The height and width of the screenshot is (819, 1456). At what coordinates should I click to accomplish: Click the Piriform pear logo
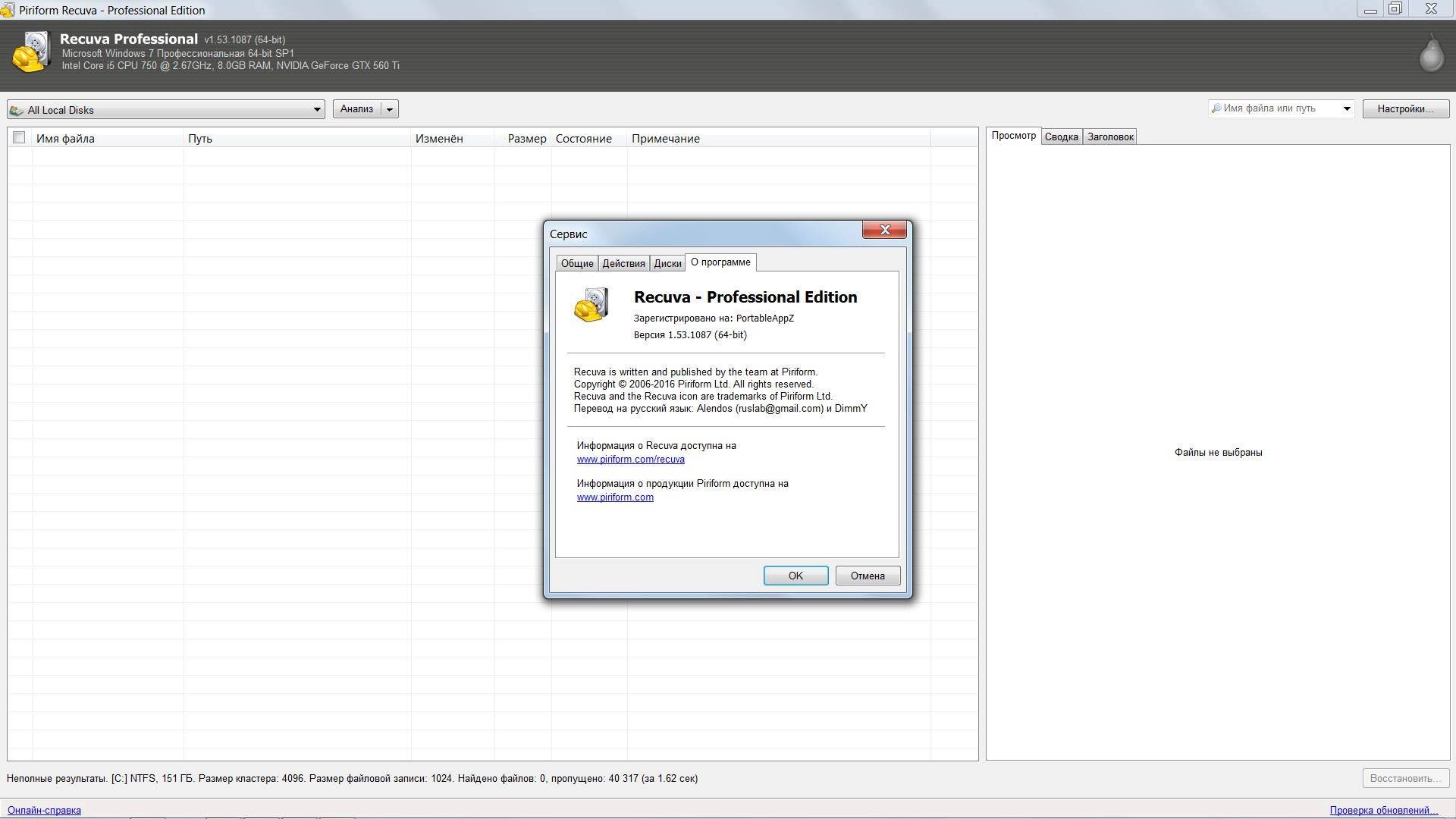(x=1431, y=53)
